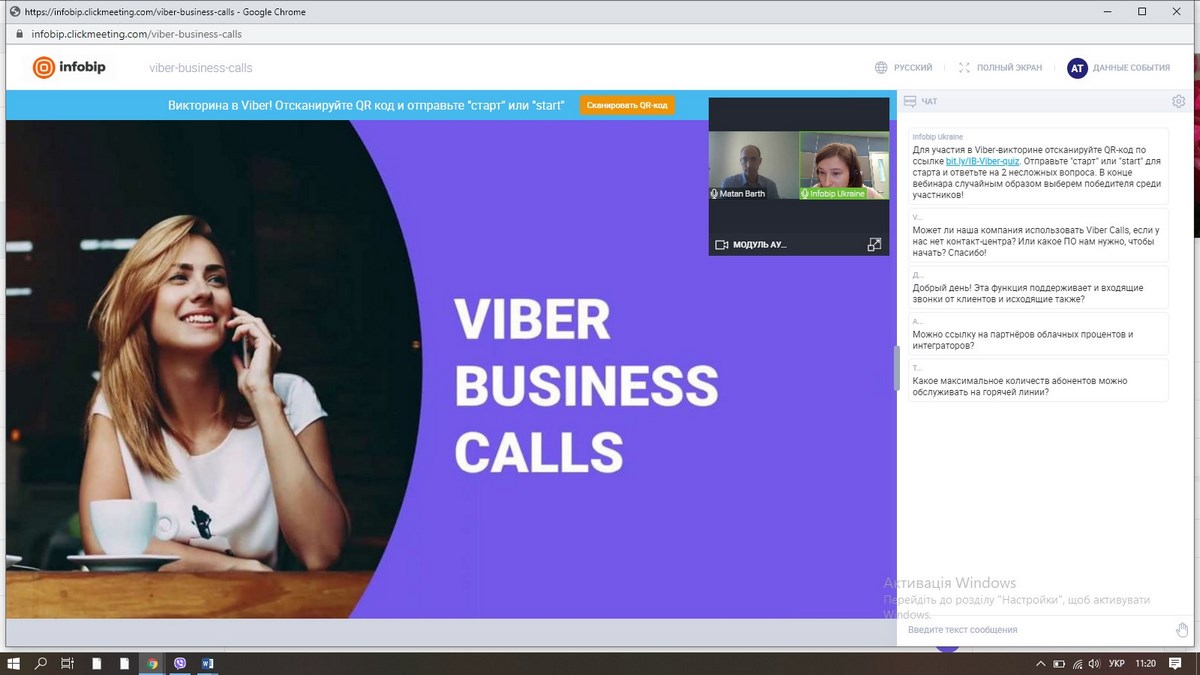Toggle Infobip Ukraine microphone indicator
1200x675 pixels.
pos(804,193)
